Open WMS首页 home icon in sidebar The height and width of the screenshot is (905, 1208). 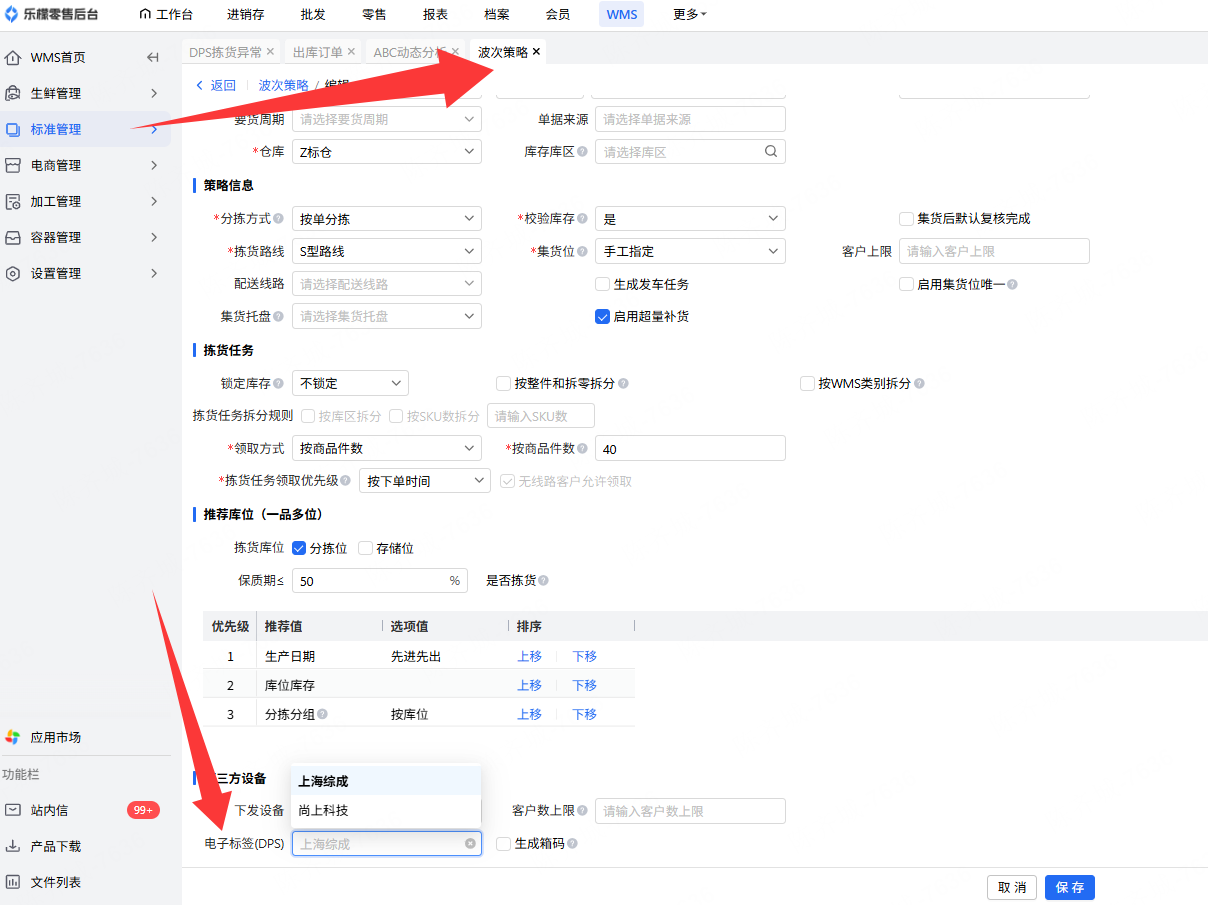13,57
